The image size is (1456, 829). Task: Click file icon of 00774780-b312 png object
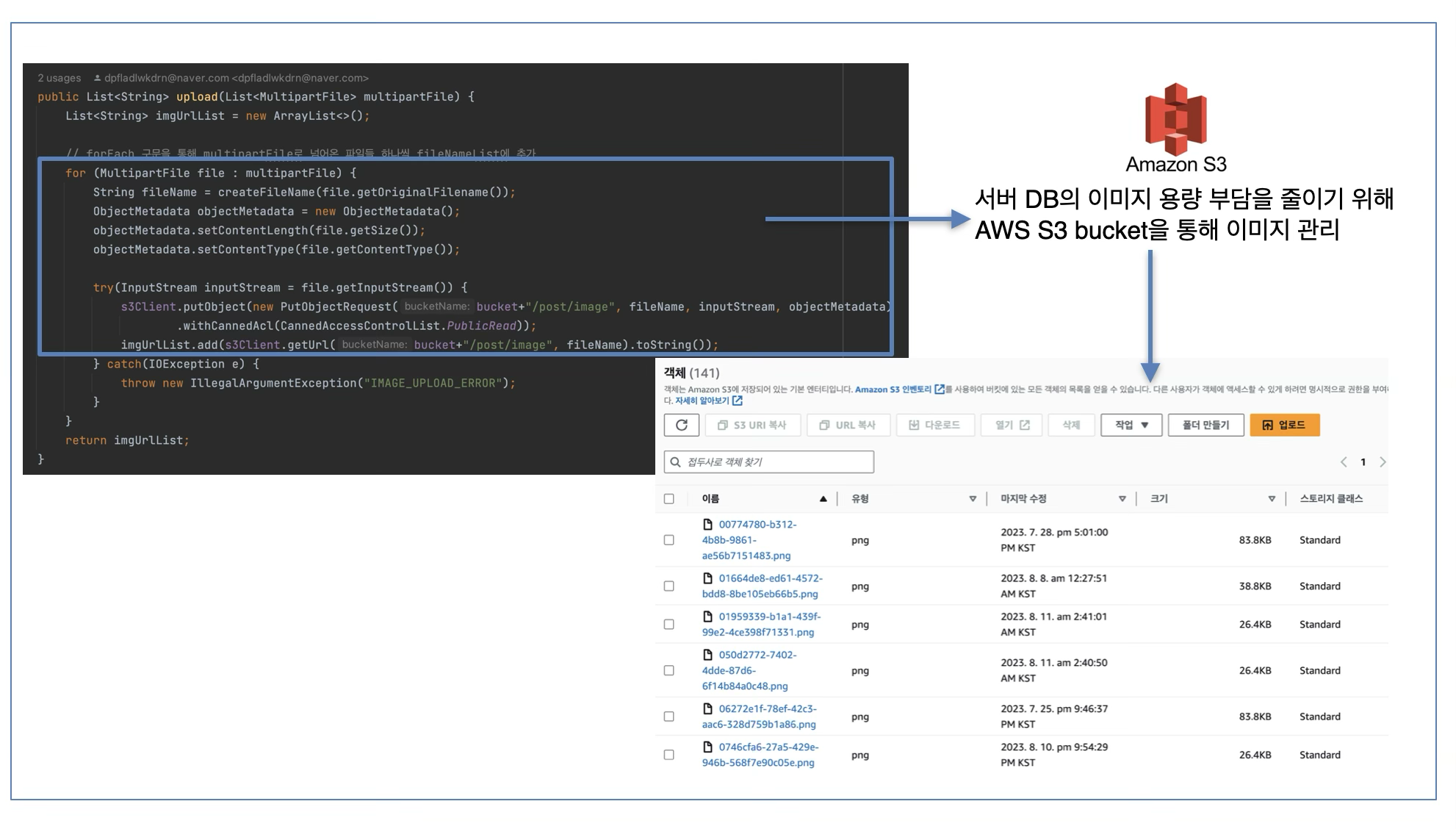coord(707,524)
